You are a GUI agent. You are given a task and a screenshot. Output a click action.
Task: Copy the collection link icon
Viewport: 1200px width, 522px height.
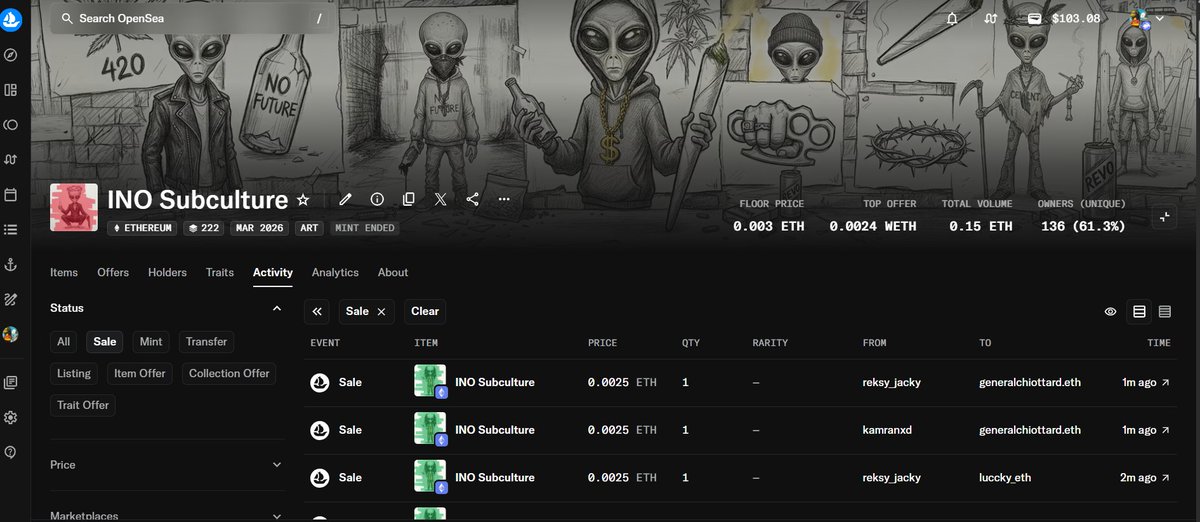point(409,199)
